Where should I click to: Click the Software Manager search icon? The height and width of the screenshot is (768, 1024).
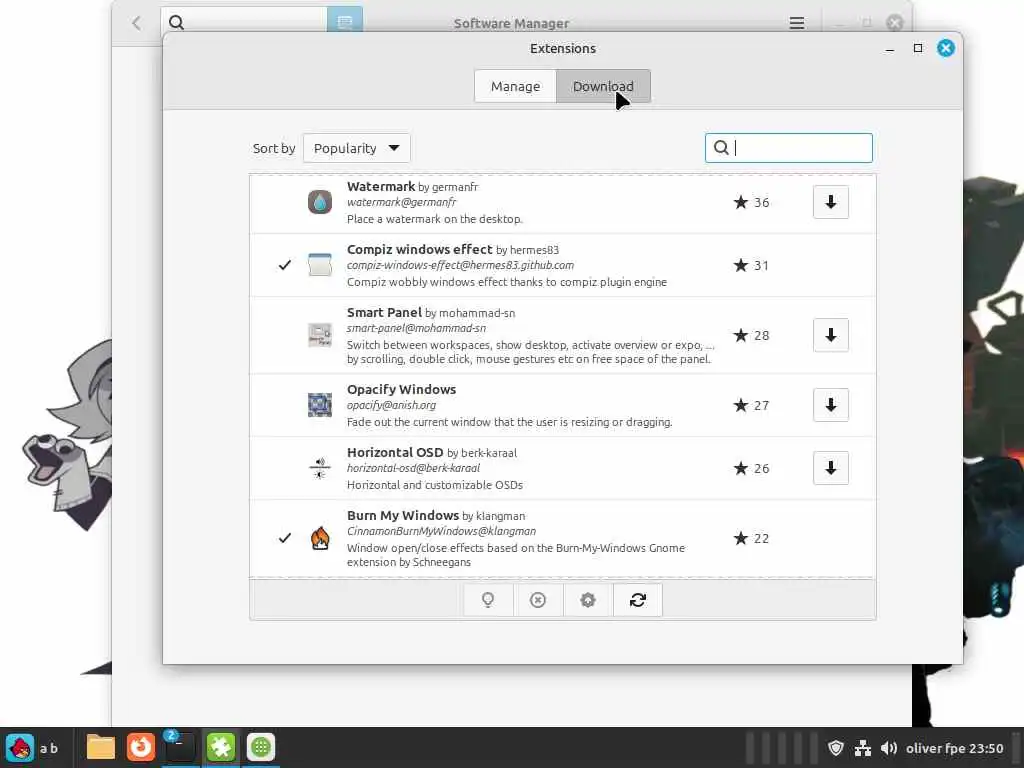tap(176, 23)
